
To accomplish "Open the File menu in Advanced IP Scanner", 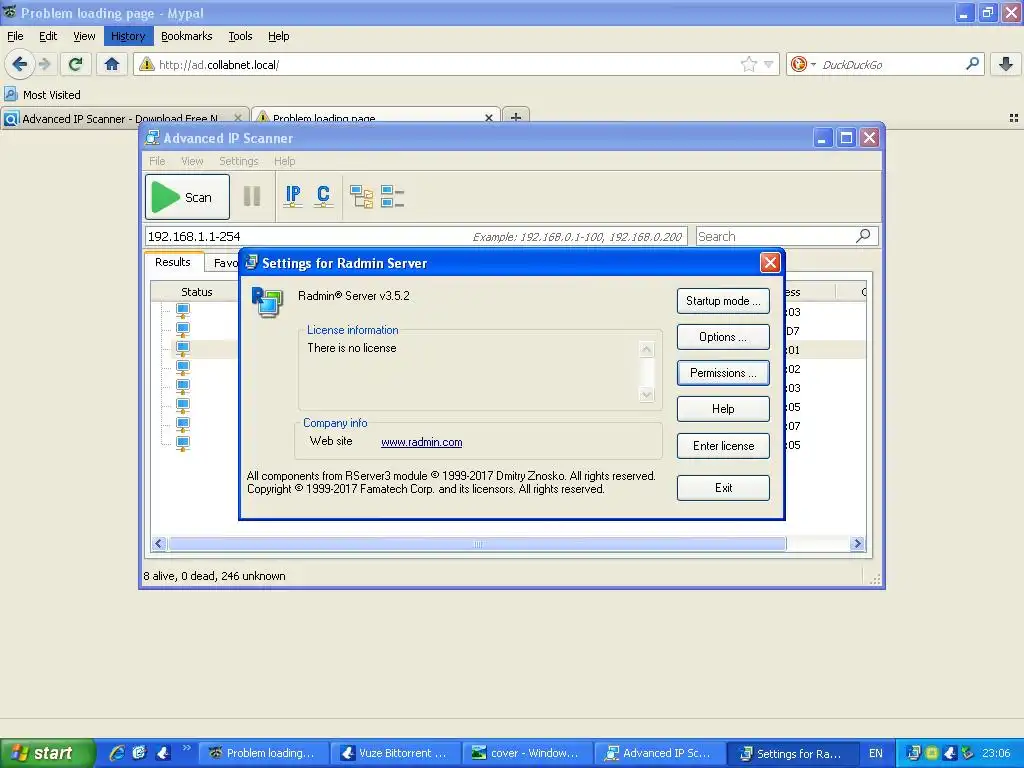I will [157, 161].
